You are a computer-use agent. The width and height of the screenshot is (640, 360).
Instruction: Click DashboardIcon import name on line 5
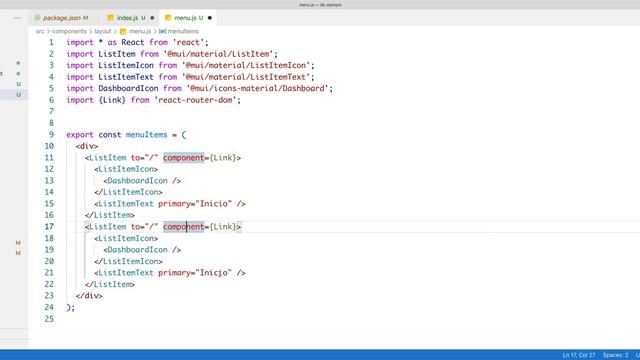[128, 89]
